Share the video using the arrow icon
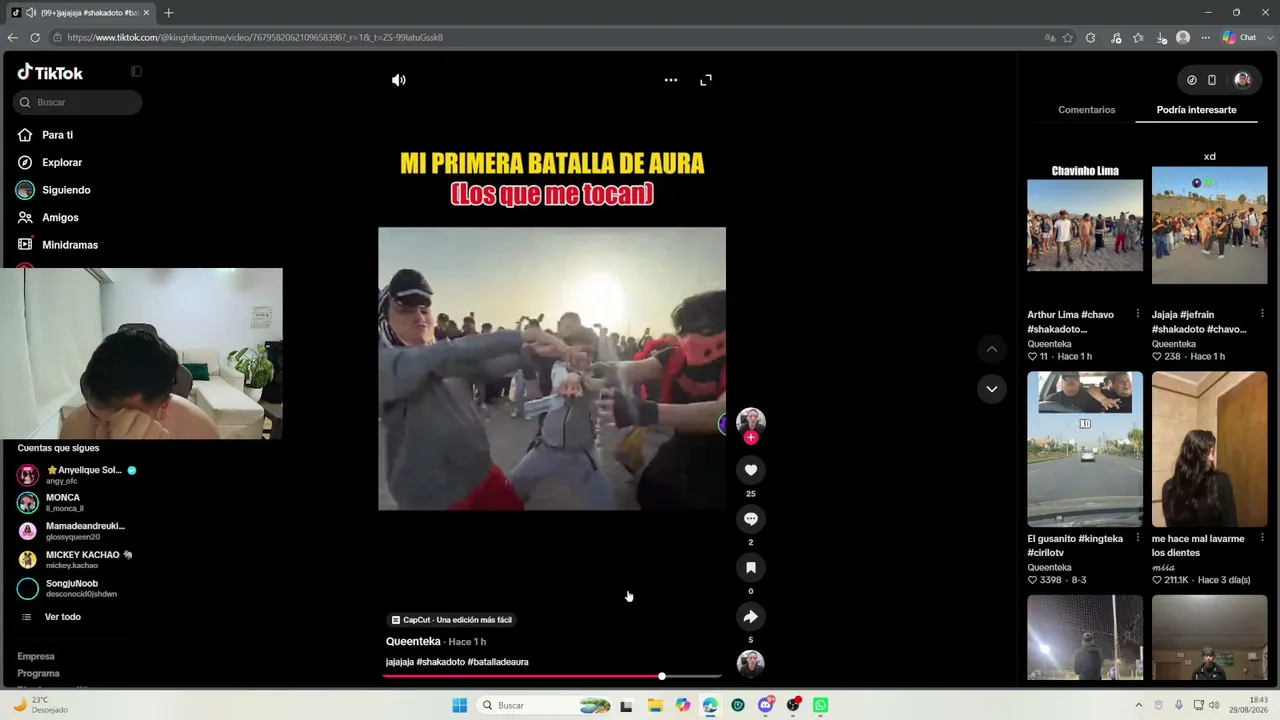 tap(751, 616)
